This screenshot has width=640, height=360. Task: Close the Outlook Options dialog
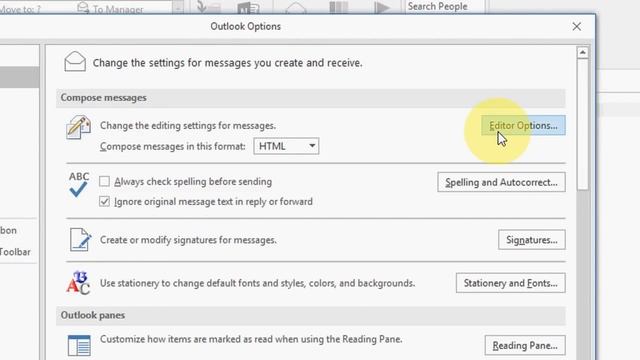click(576, 27)
